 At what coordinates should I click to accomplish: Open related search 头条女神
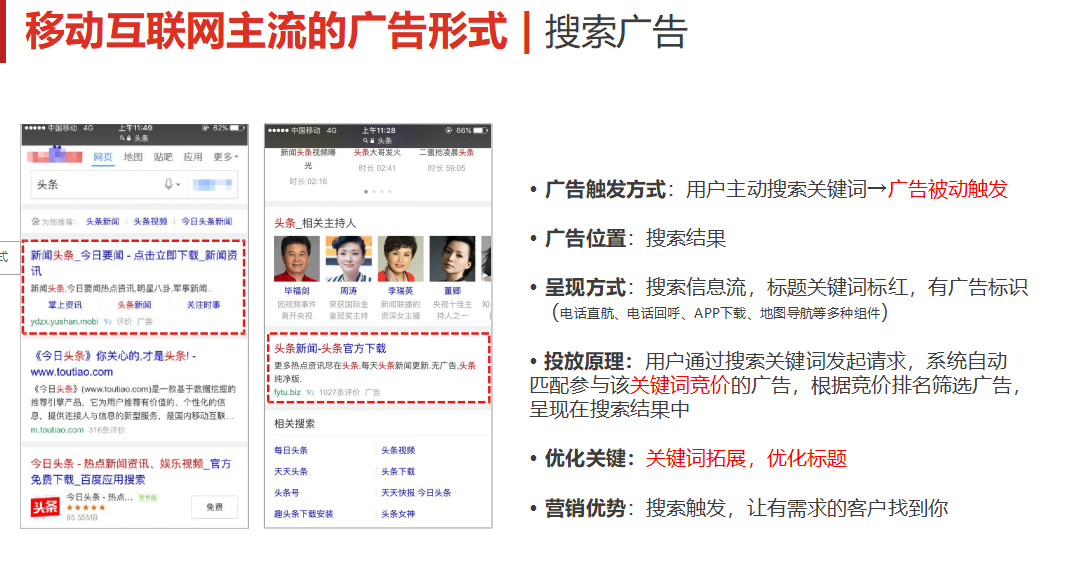[398, 514]
